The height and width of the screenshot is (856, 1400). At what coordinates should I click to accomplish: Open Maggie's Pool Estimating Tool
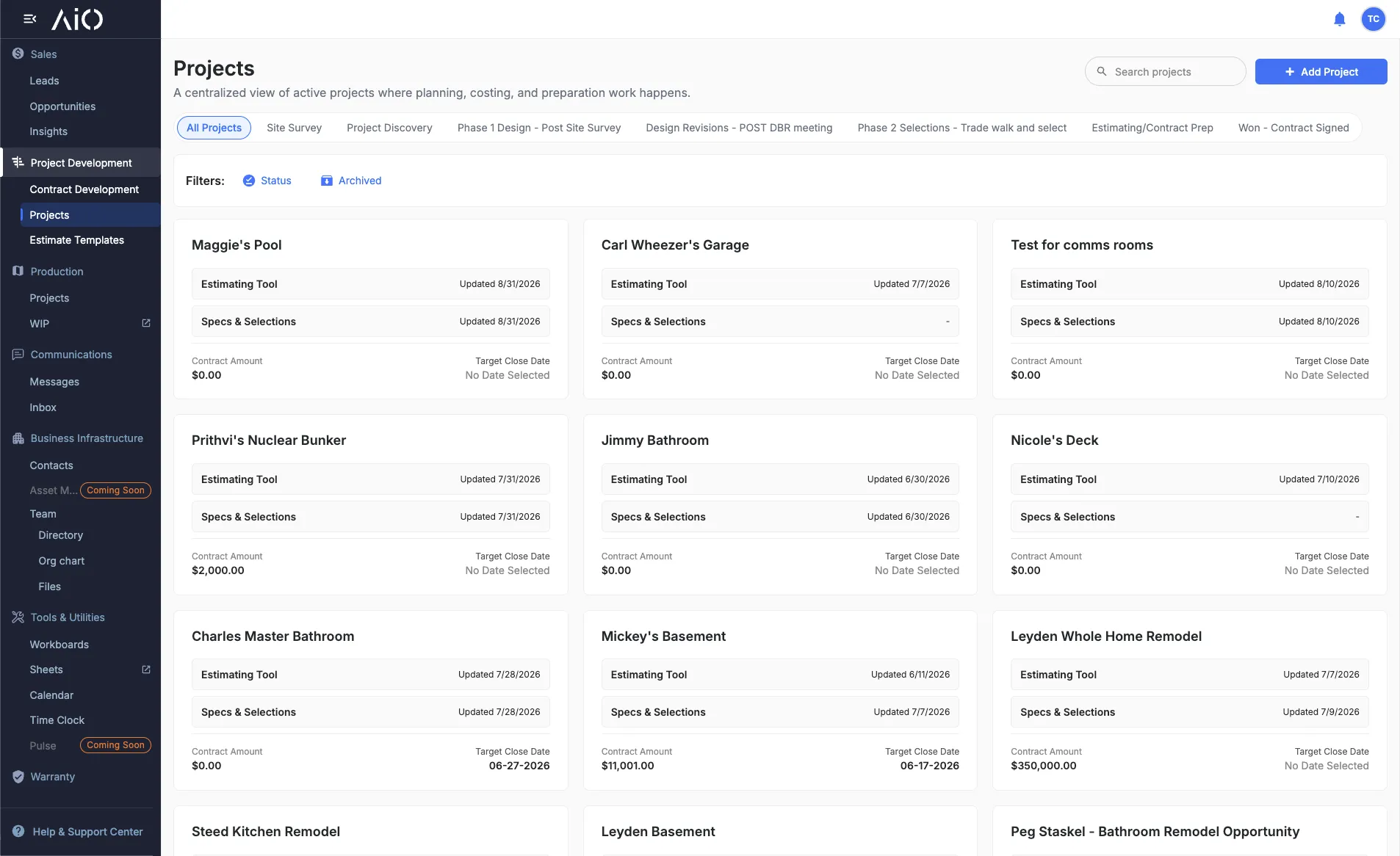coord(370,283)
